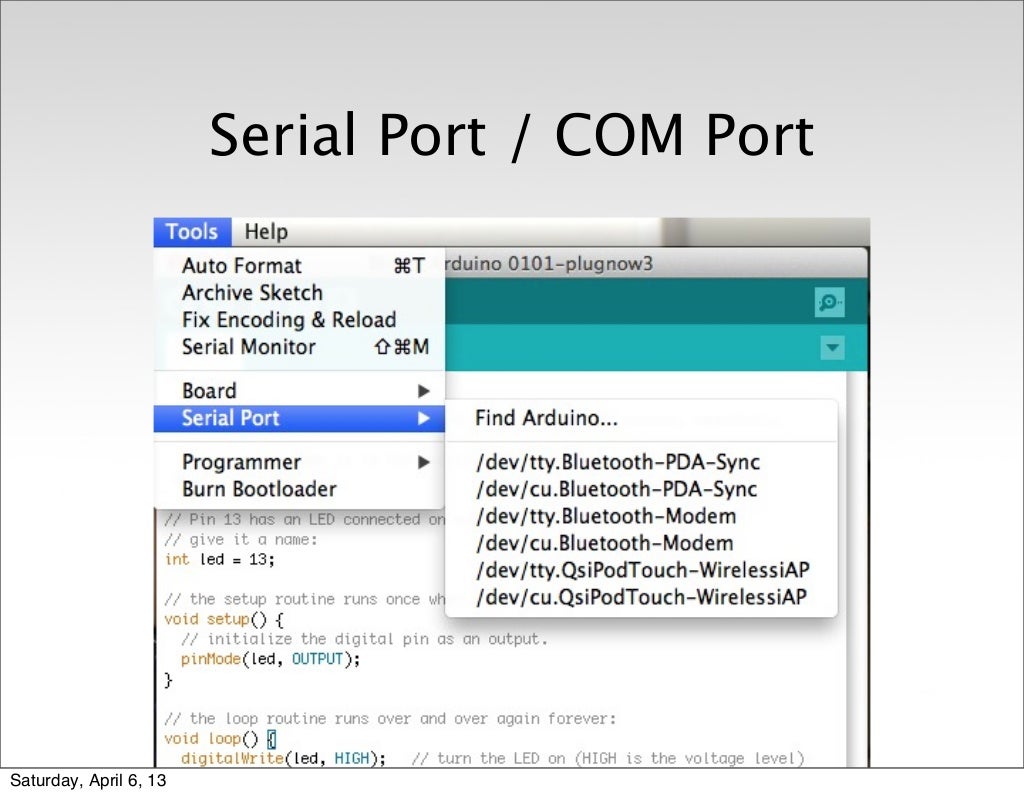
Task: Open Serial Monitor from the Tools menu
Action: (299, 347)
